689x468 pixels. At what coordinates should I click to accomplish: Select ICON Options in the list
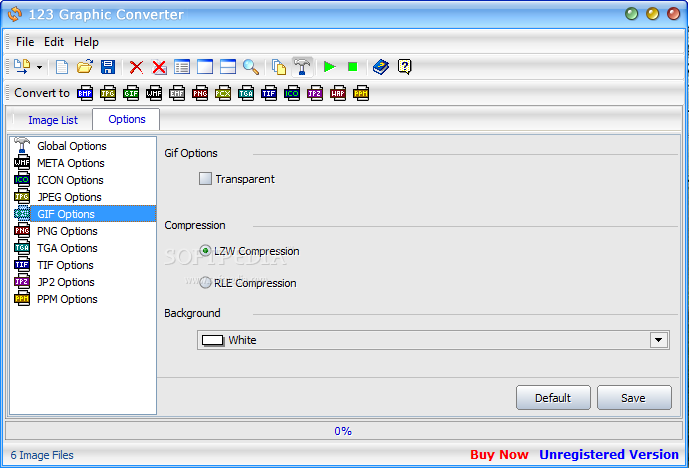click(83, 180)
